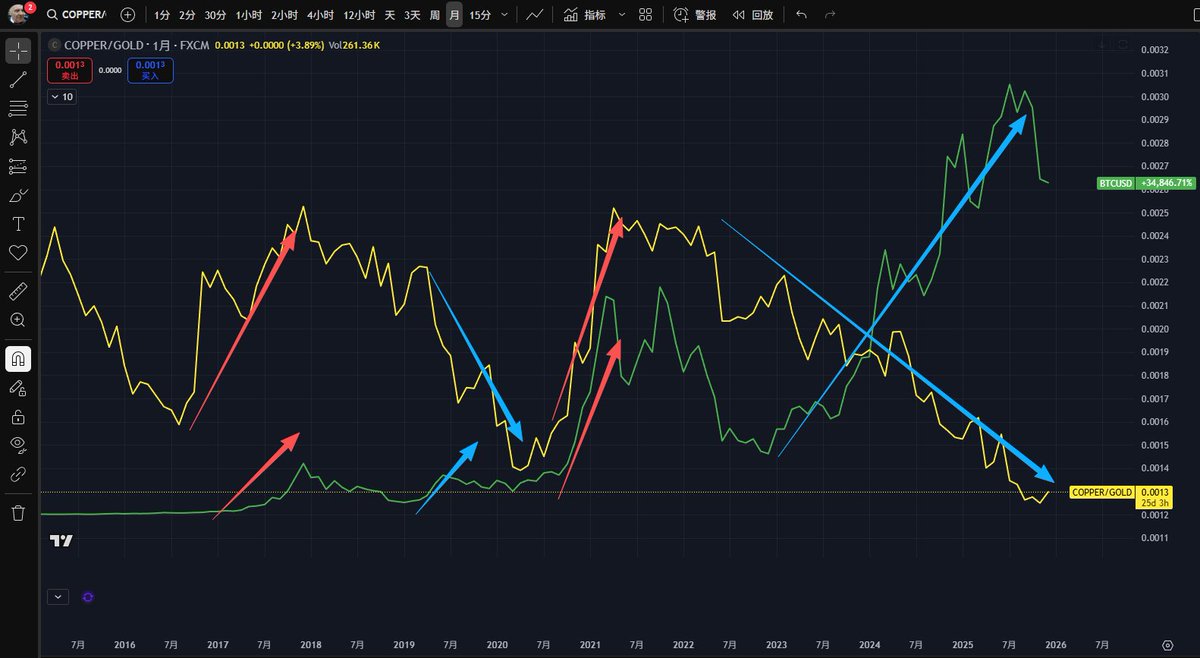
Task: Click the trash remove drawings icon
Action: pyautogui.click(x=18, y=513)
